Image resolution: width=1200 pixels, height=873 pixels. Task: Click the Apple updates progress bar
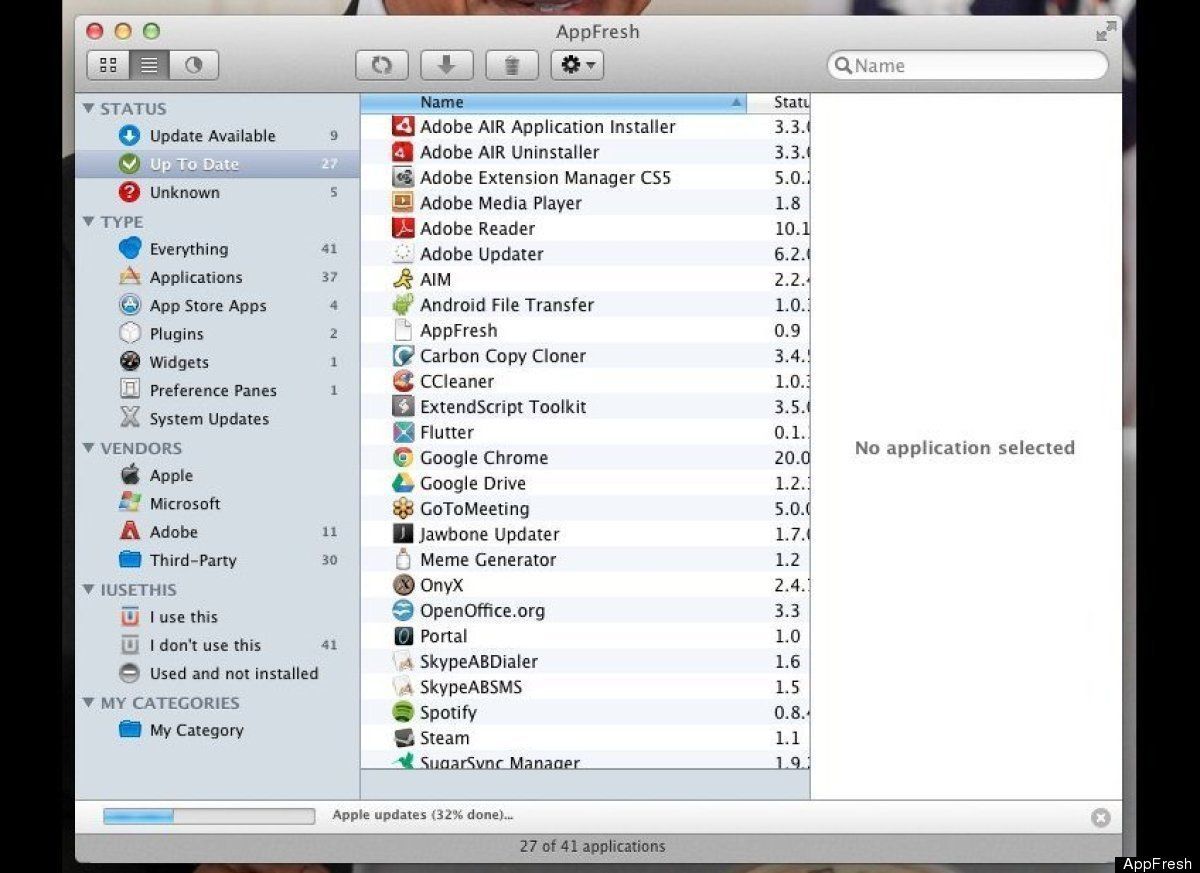tap(209, 816)
